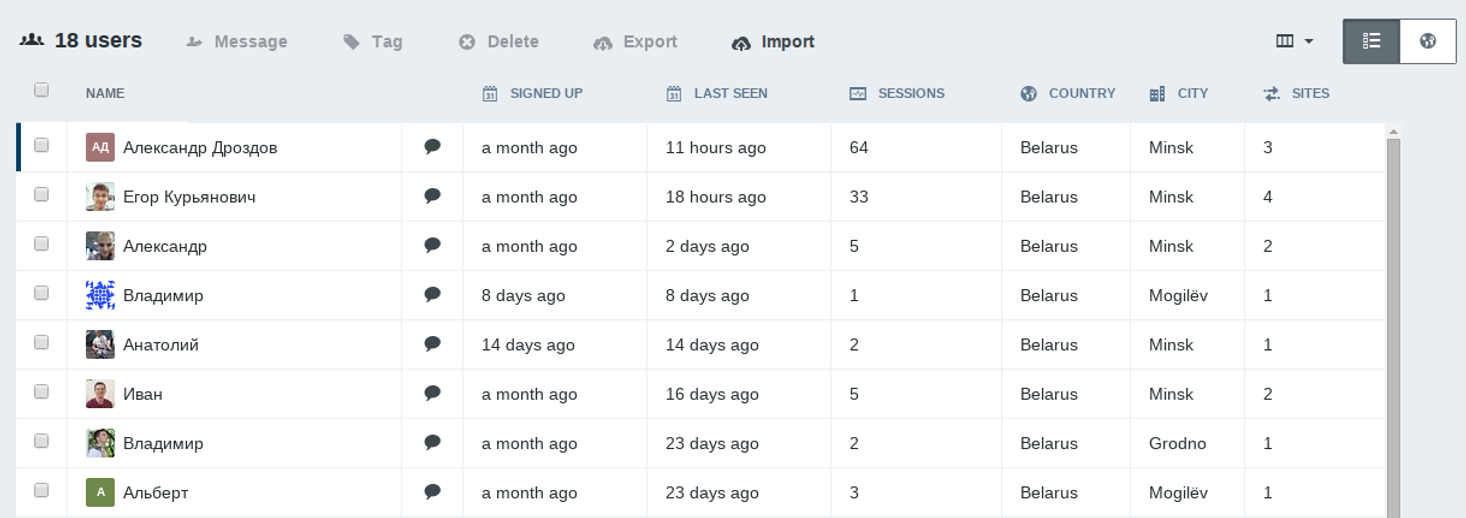Click Альберт's green avatar icon
1466x518 pixels.
point(100,492)
